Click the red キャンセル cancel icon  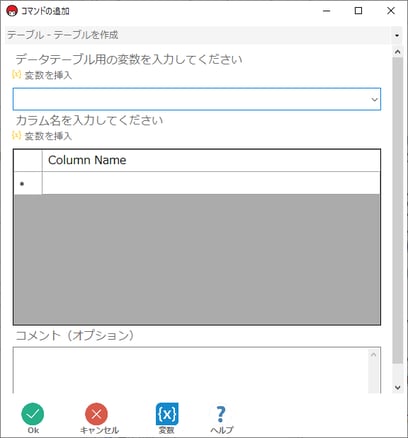click(96, 414)
